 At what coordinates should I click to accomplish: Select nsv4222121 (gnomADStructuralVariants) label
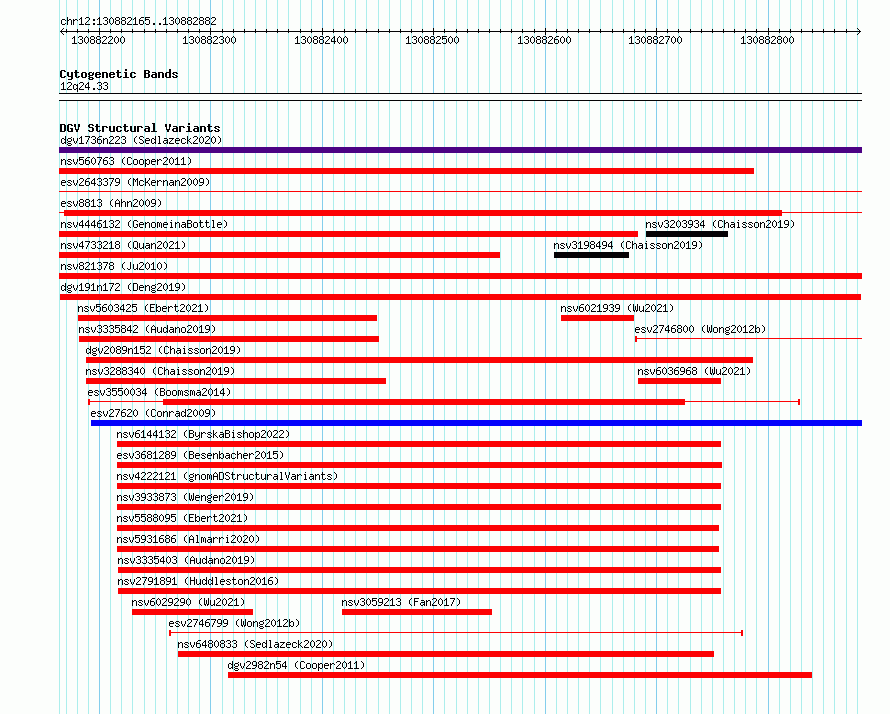pos(227,476)
